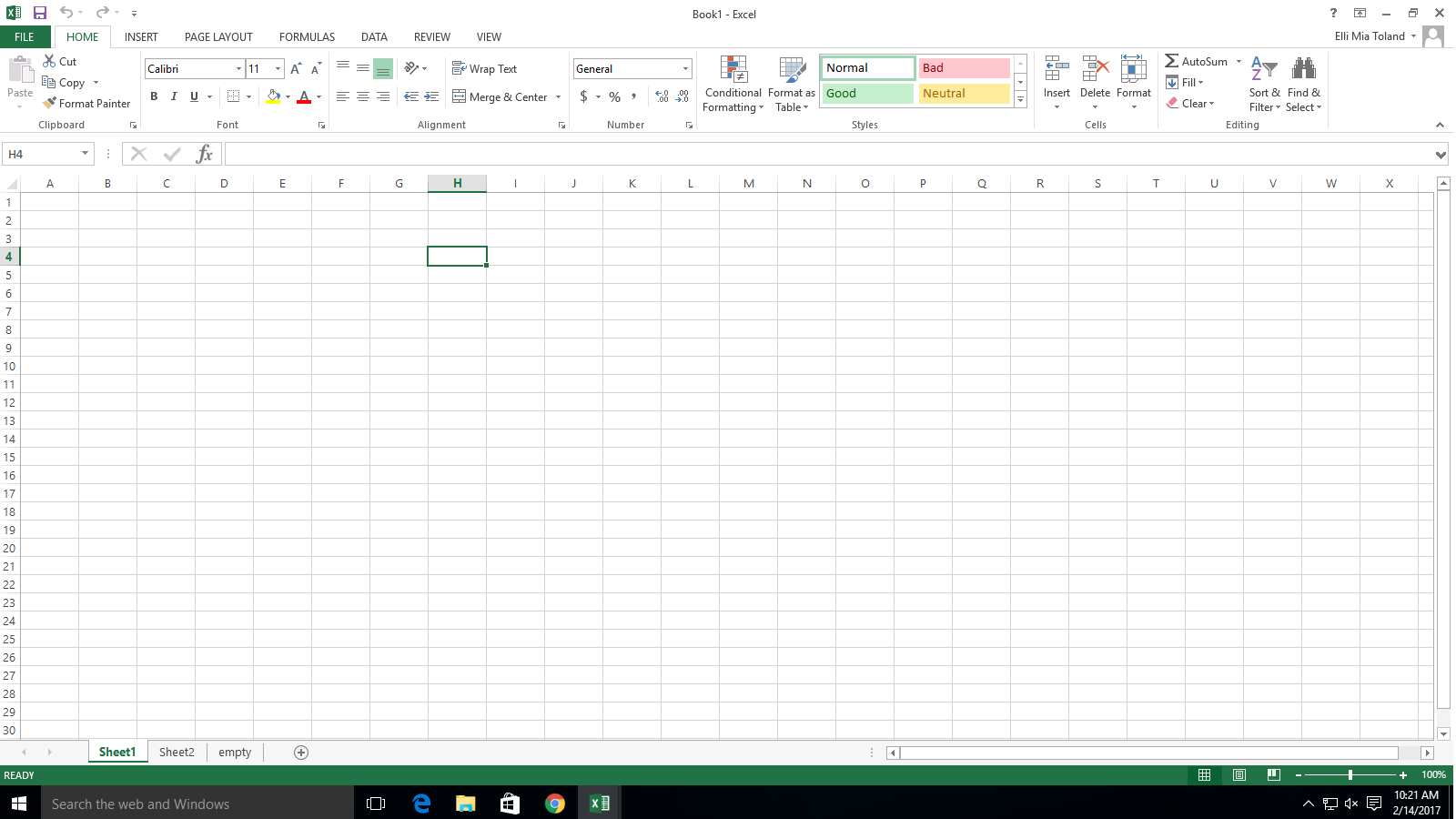Screen dimensions: 1456x819
Task: Click the zoom slider handle
Action: (x=1350, y=774)
